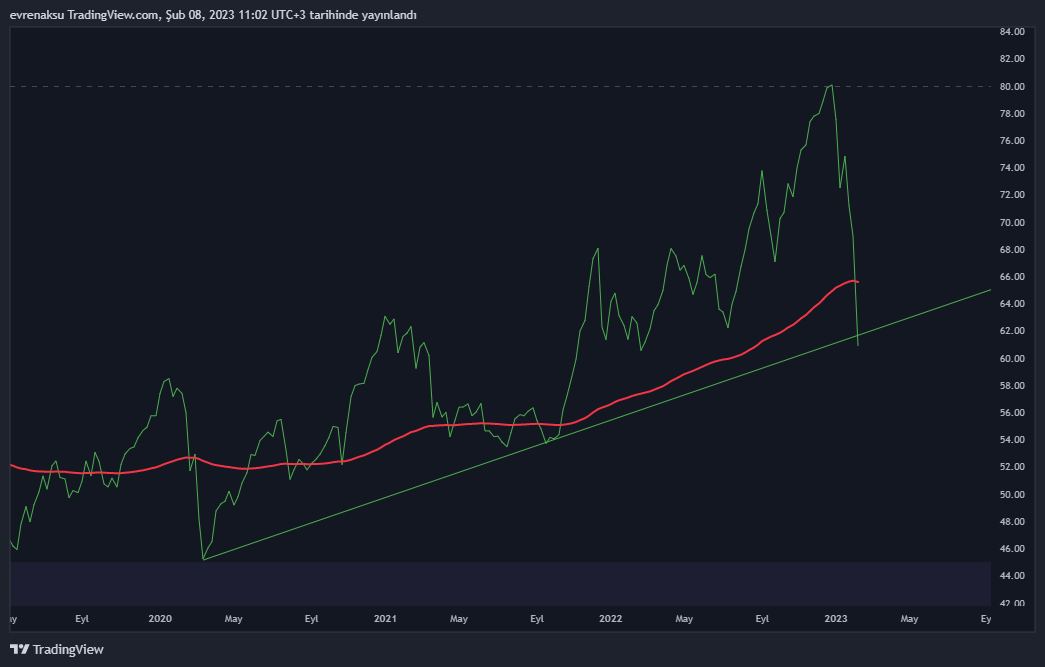This screenshot has height=667, width=1045.
Task: Click the 68.00 price axis label
Action: click(1012, 249)
